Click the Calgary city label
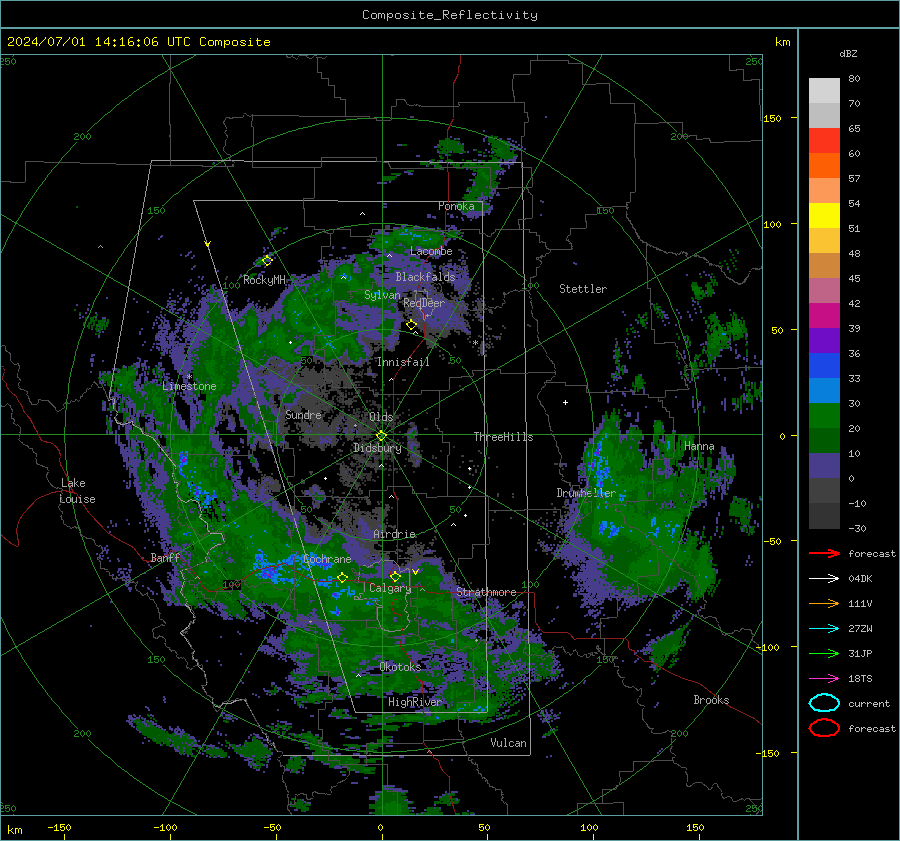 (390, 588)
